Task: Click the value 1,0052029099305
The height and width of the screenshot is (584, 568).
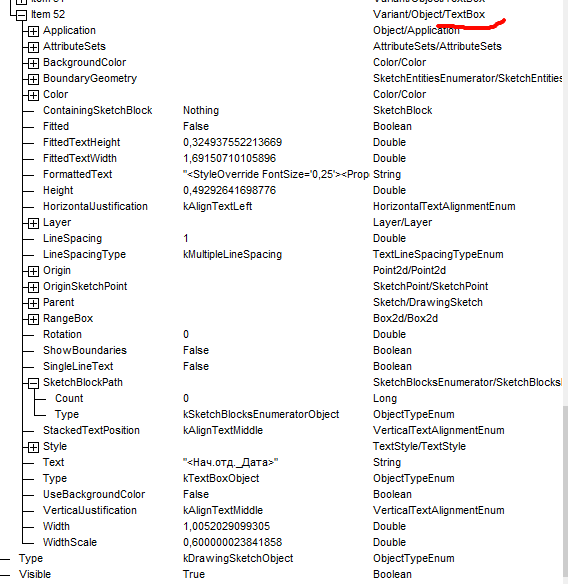Action: point(226,527)
